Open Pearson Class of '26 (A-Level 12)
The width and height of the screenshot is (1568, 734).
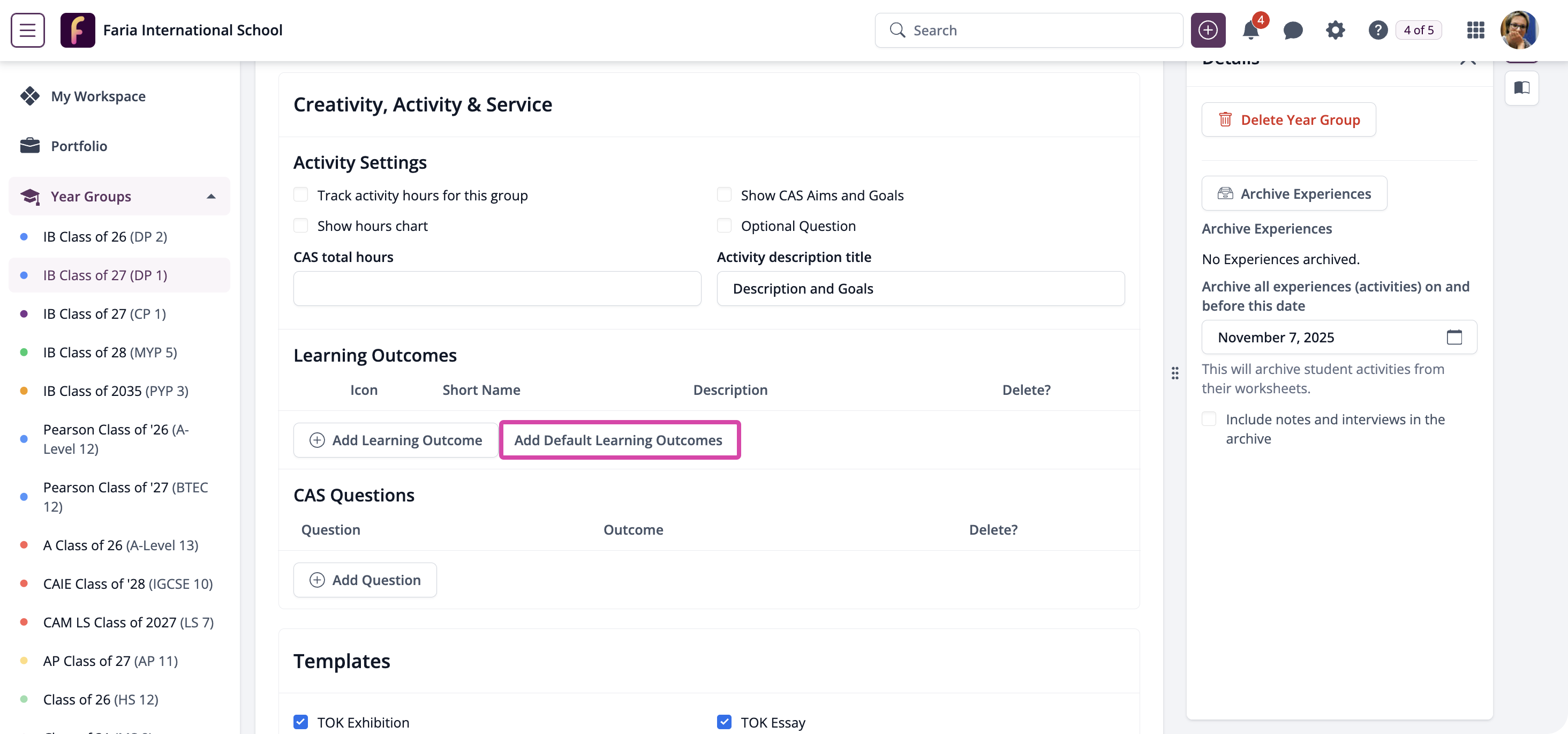(119, 439)
